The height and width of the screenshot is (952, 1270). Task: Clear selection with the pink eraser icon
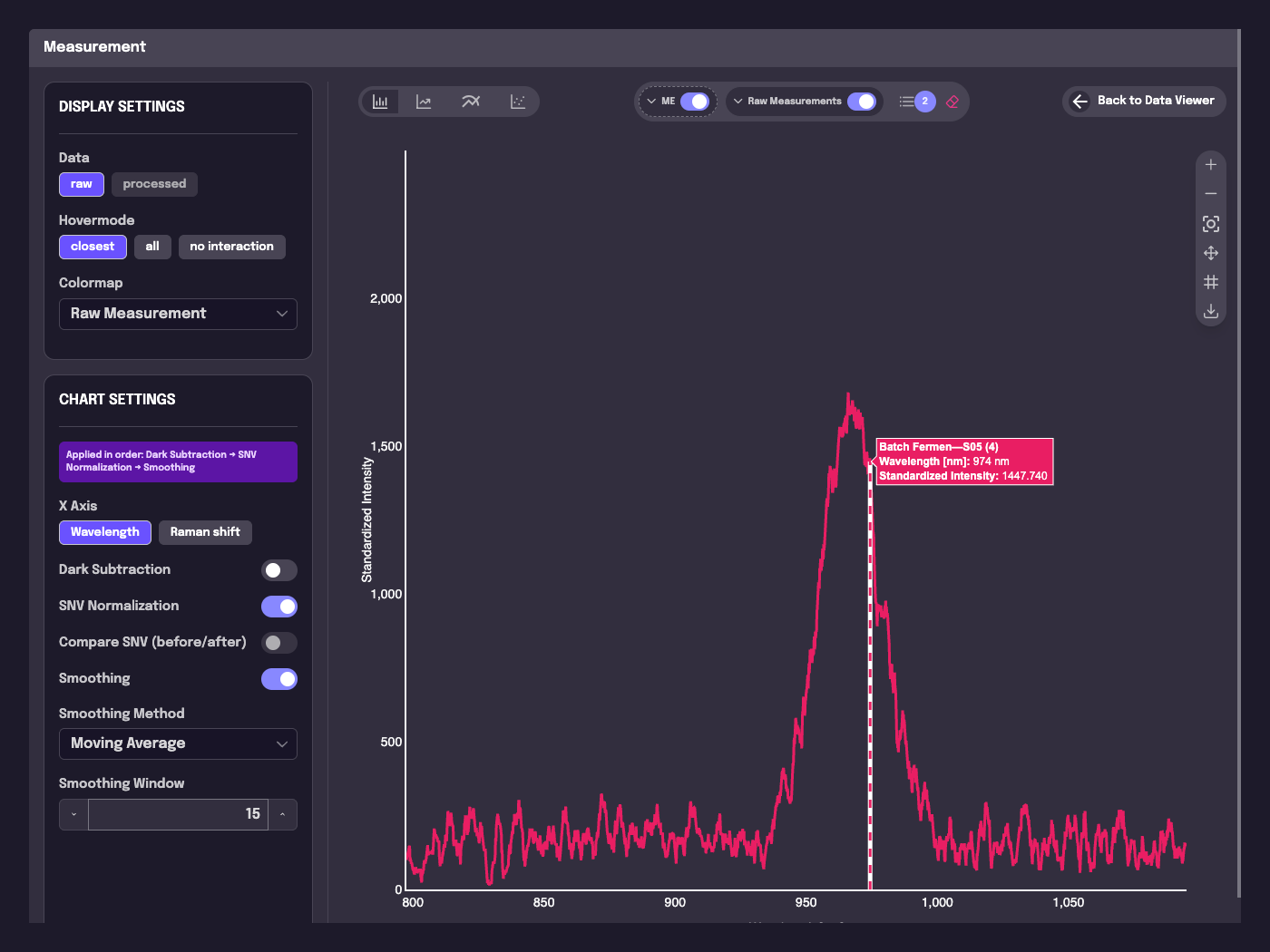(952, 102)
